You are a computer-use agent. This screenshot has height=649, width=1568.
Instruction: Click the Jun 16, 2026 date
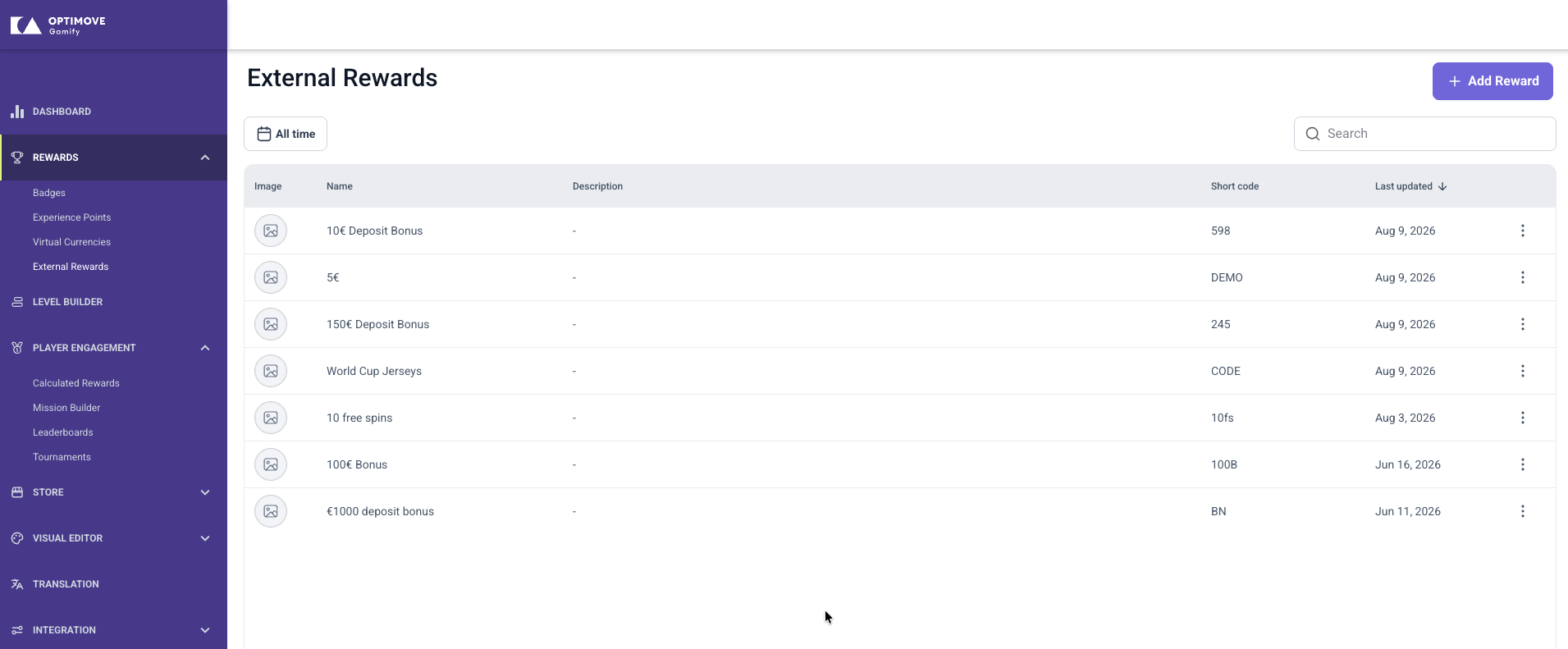point(1408,464)
